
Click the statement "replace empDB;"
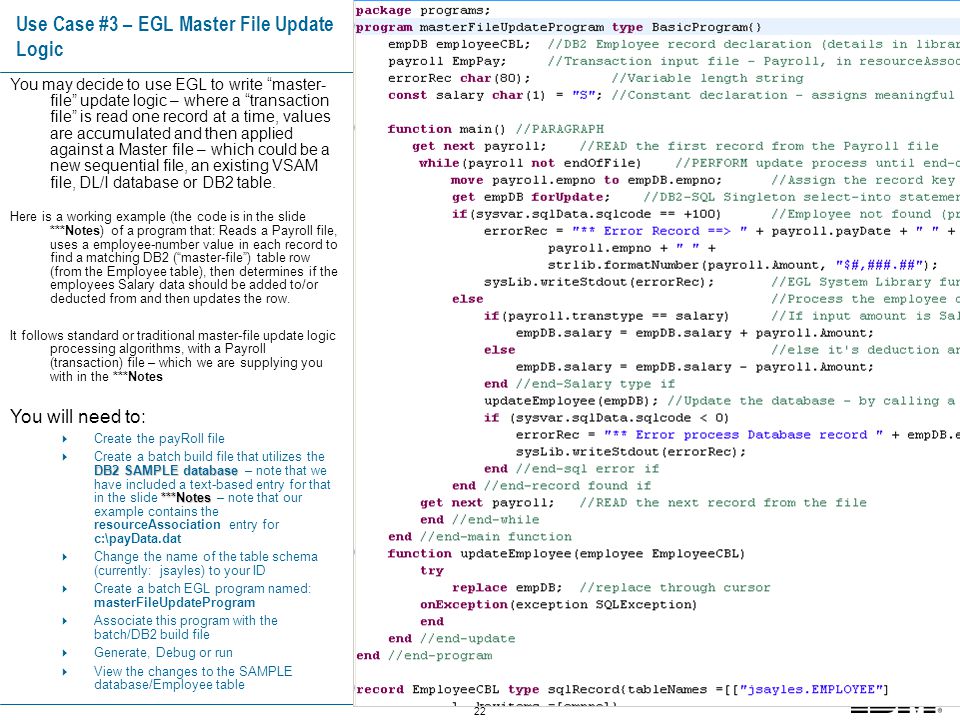coord(507,588)
